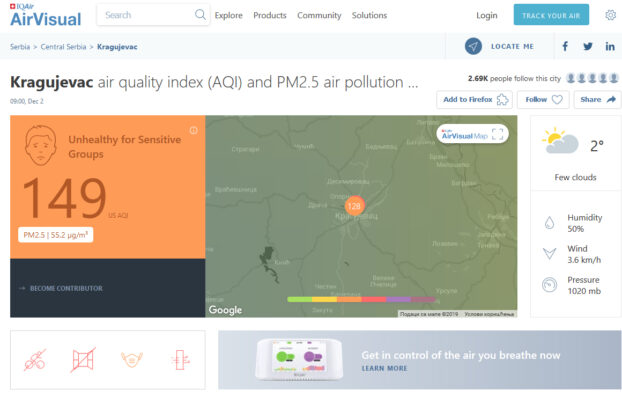Screen dimensions: 622x420
Task: Open the Community menu
Action: point(319,15)
